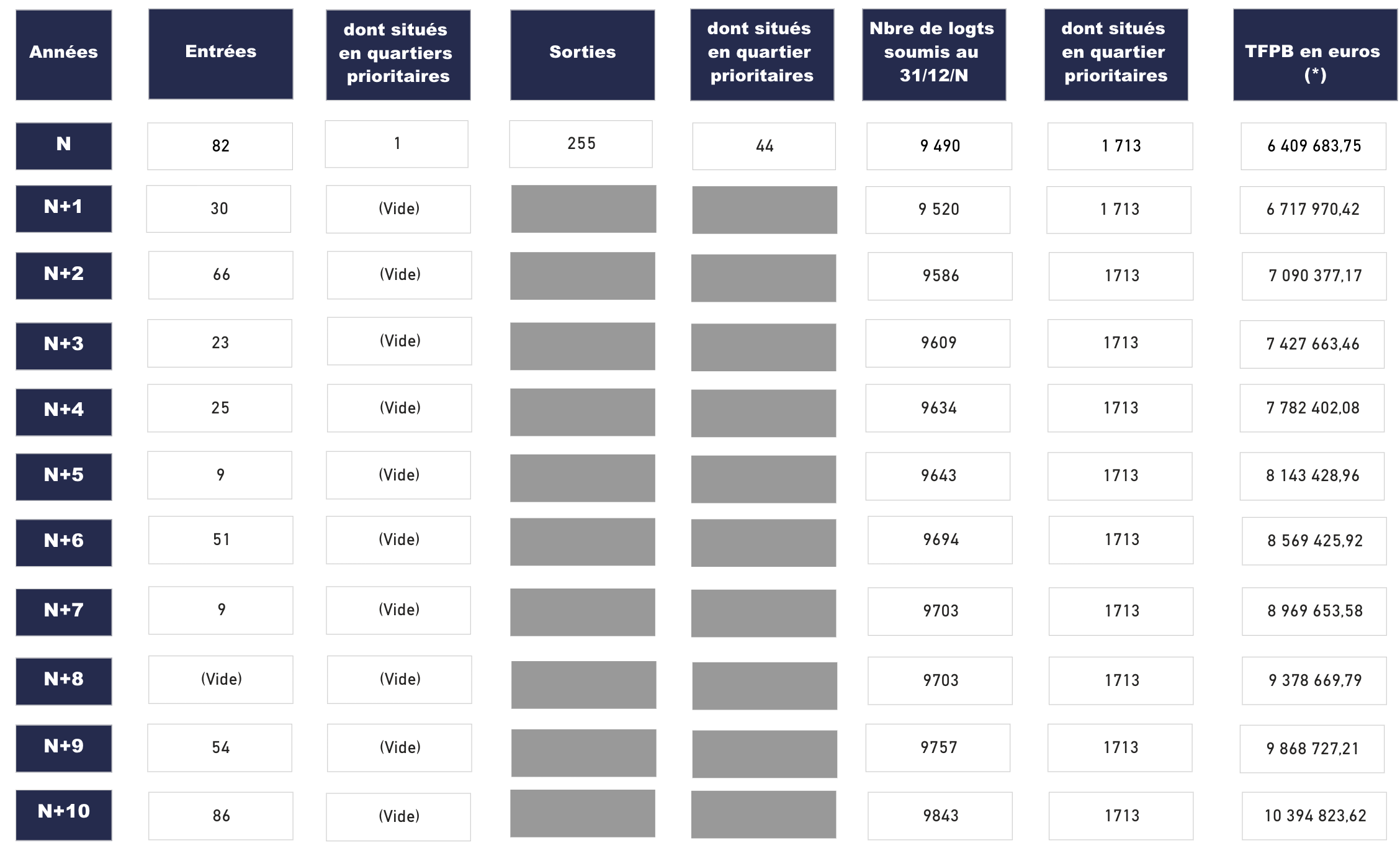
Task: Click the N+5 row label
Action: [x=63, y=476]
